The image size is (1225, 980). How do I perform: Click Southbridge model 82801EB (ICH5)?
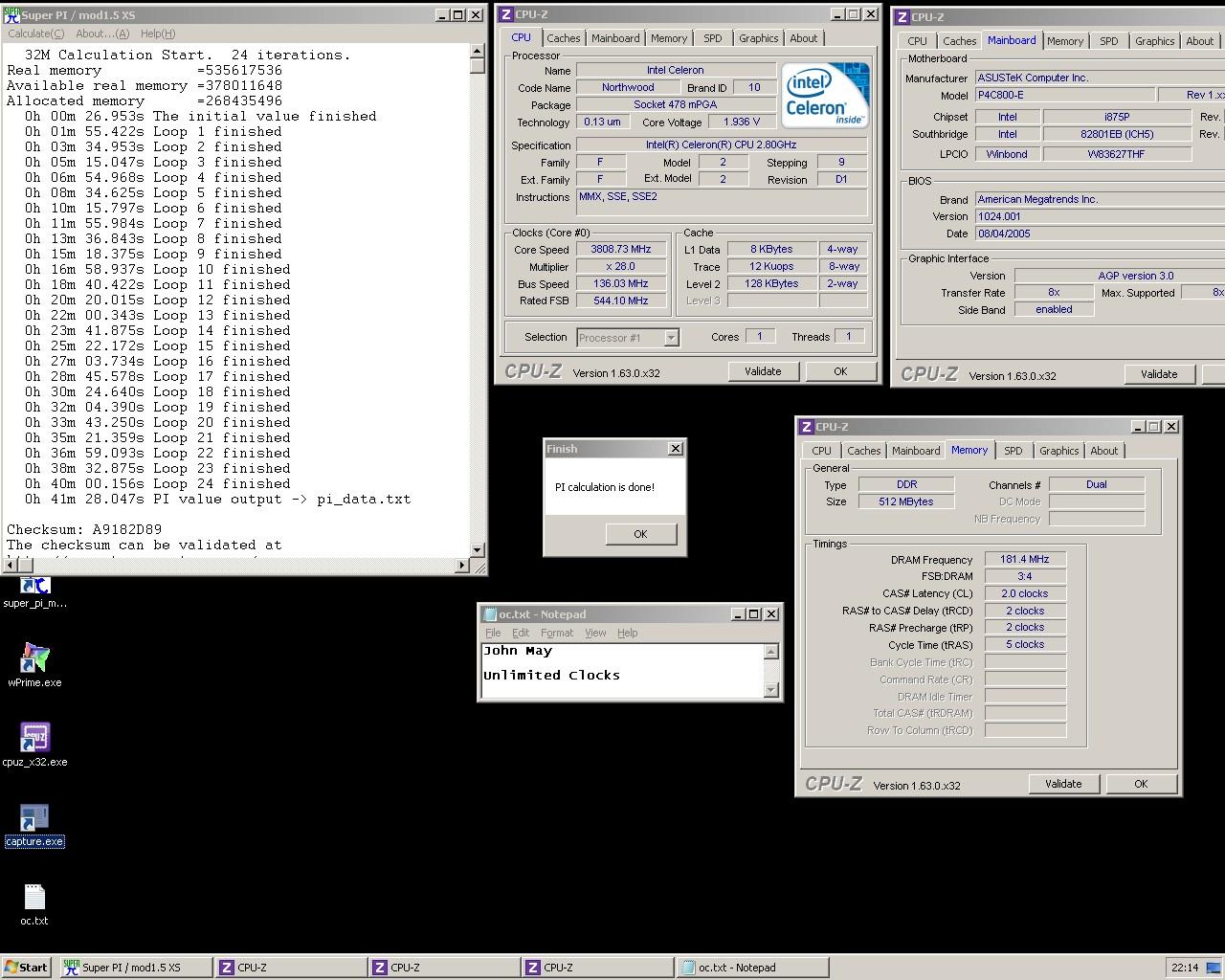[1118, 134]
